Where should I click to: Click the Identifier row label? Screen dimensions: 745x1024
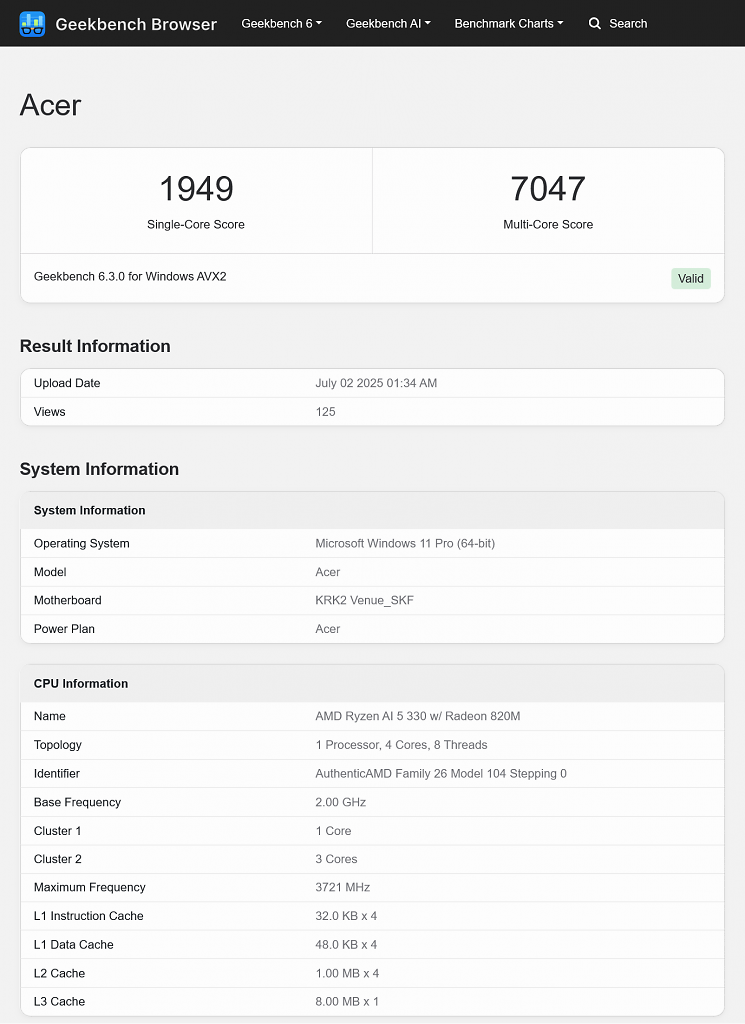coord(57,774)
